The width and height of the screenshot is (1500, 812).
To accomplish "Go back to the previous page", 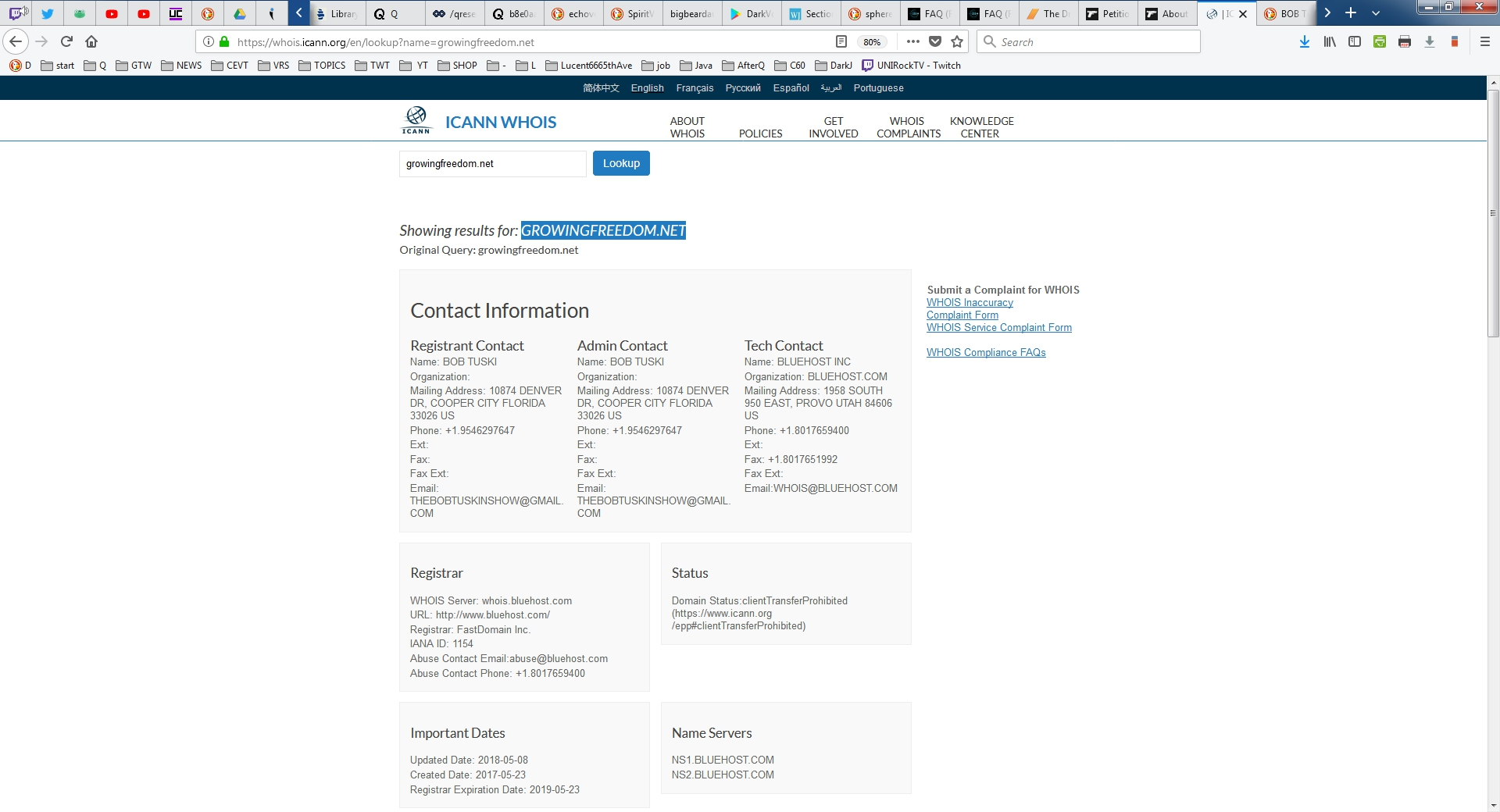I will pyautogui.click(x=16, y=41).
